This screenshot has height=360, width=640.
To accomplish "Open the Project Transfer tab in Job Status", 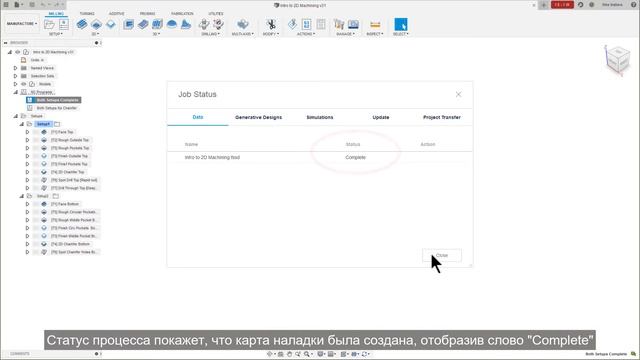I will tap(442, 117).
